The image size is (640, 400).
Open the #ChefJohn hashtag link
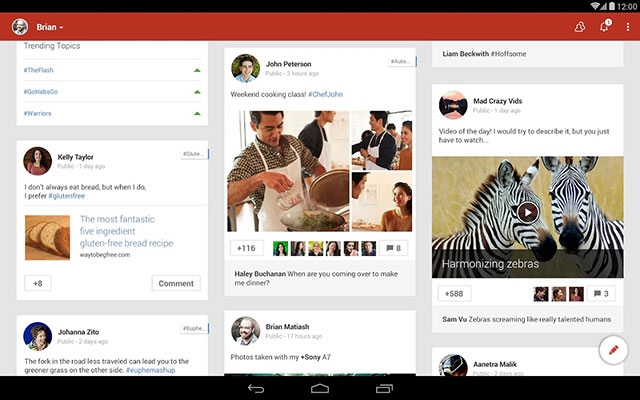326,94
